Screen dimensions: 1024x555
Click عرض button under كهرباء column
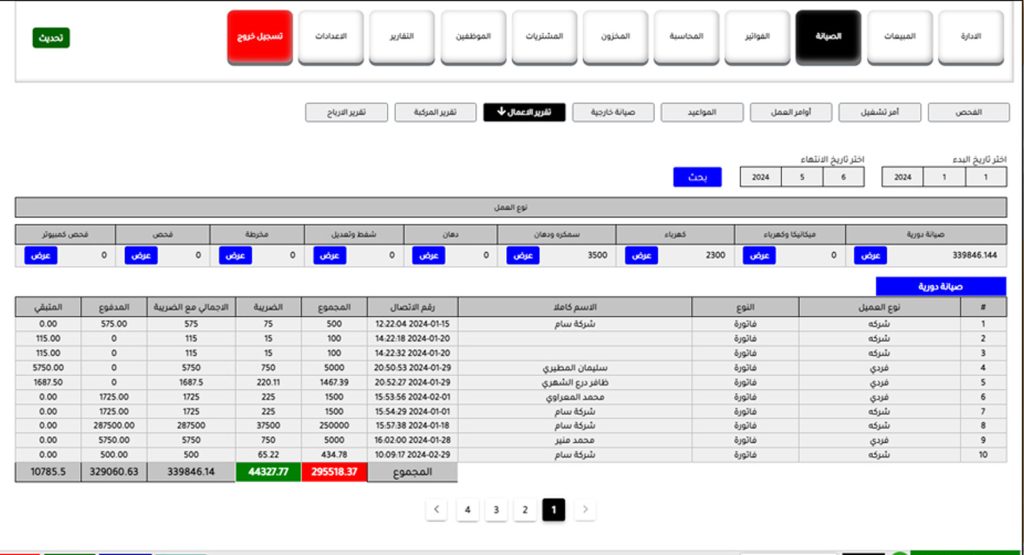click(641, 255)
